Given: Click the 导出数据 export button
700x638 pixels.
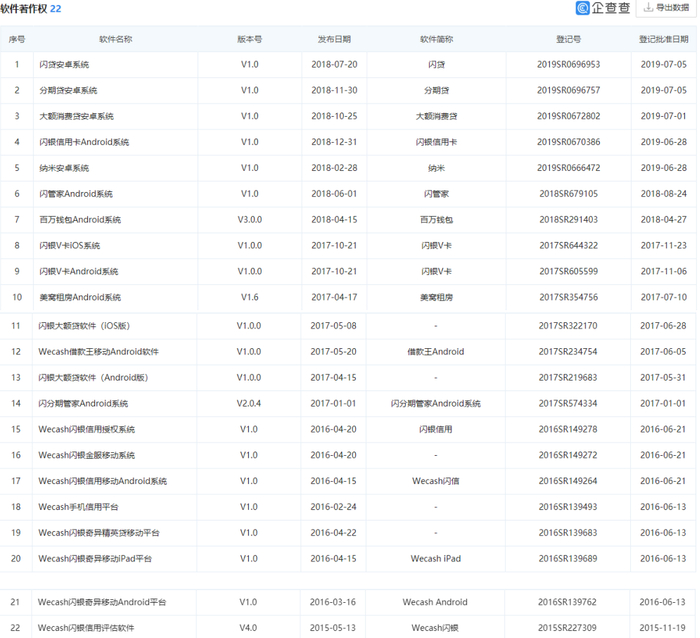Looking at the screenshot, I should (x=666, y=8).
